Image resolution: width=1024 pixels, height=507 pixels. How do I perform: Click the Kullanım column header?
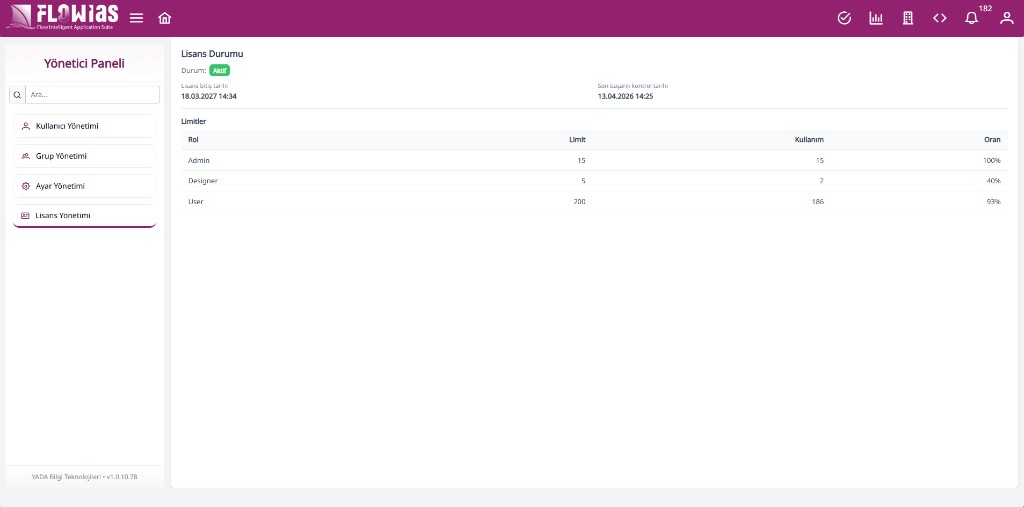click(809, 140)
